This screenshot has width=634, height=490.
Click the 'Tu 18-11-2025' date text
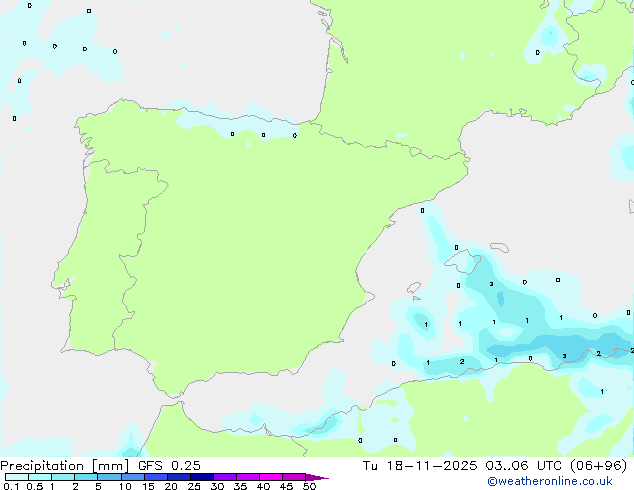click(x=420, y=466)
